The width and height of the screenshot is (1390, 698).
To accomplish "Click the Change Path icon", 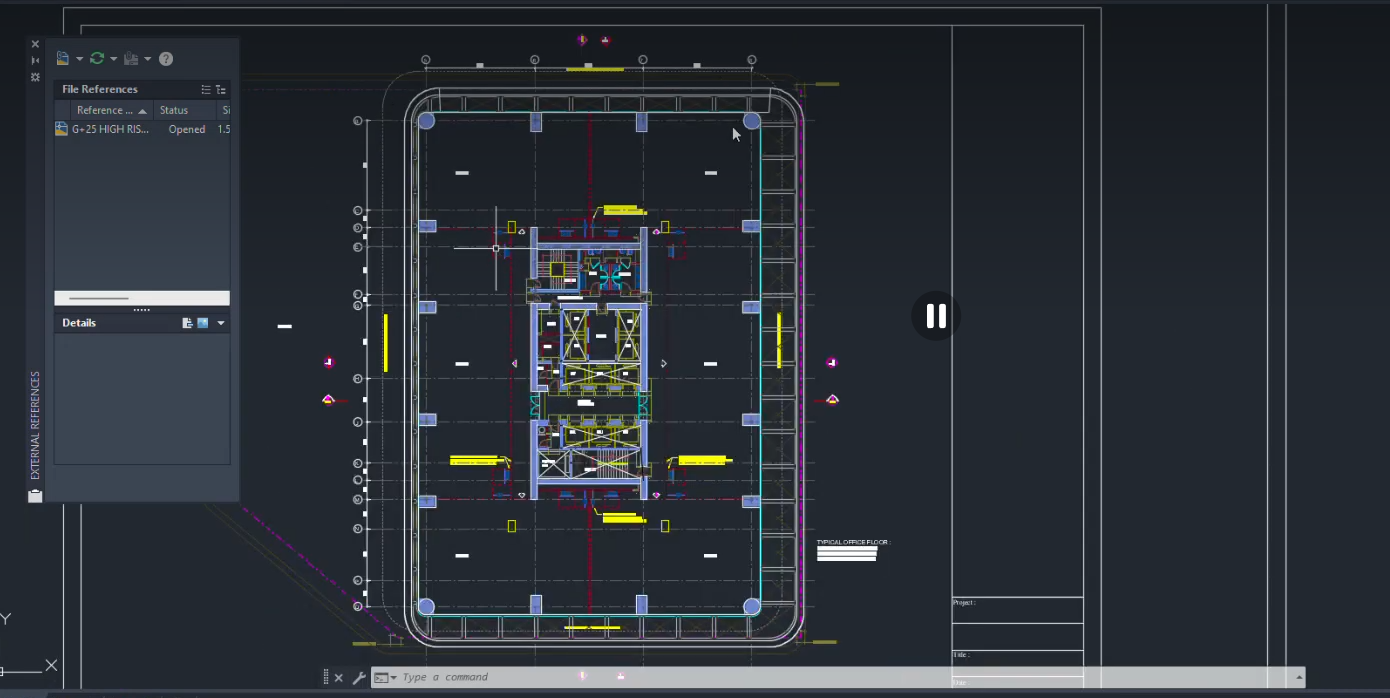I will click(x=131, y=59).
